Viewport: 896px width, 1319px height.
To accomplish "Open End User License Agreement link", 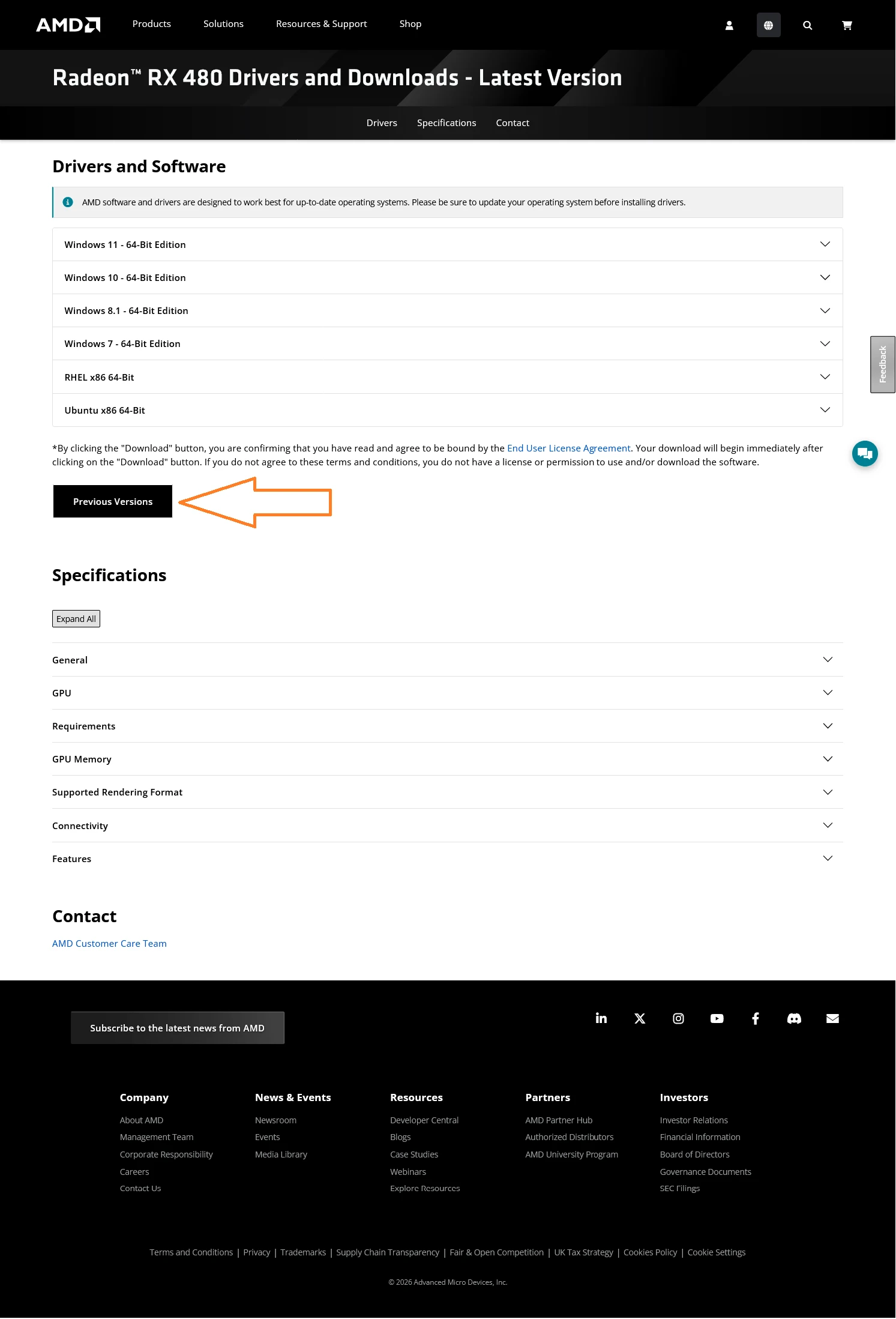I will click(569, 448).
